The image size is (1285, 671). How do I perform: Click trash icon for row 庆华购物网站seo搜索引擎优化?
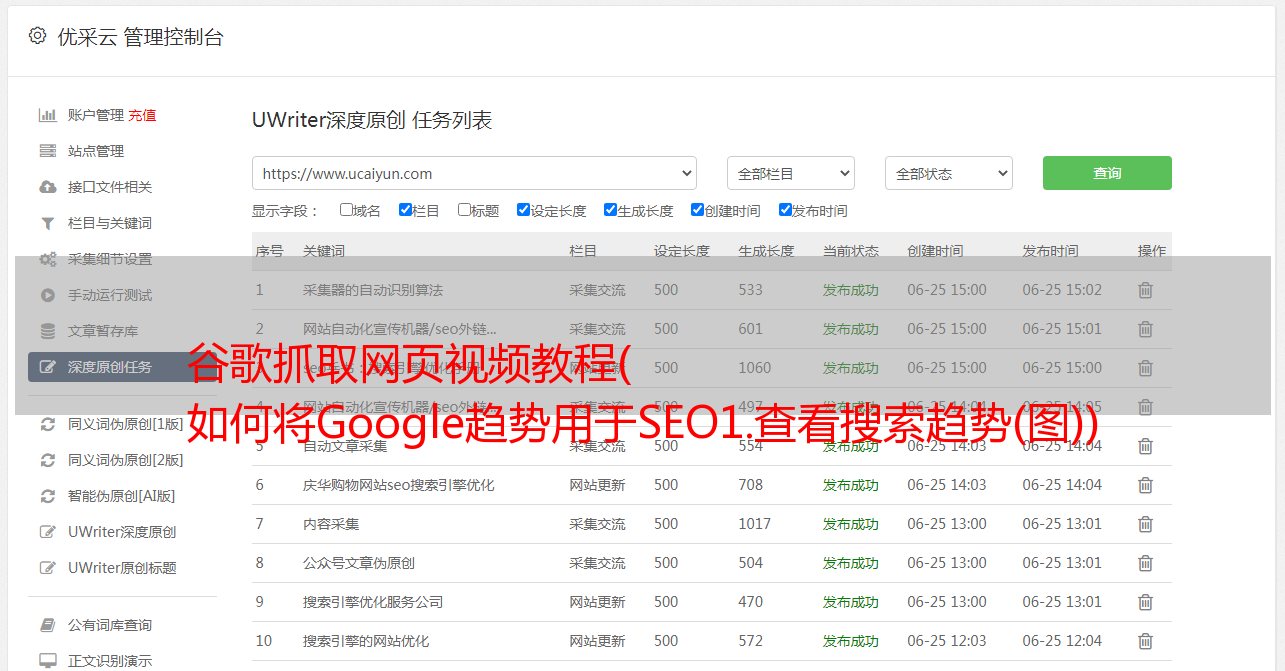point(1145,485)
